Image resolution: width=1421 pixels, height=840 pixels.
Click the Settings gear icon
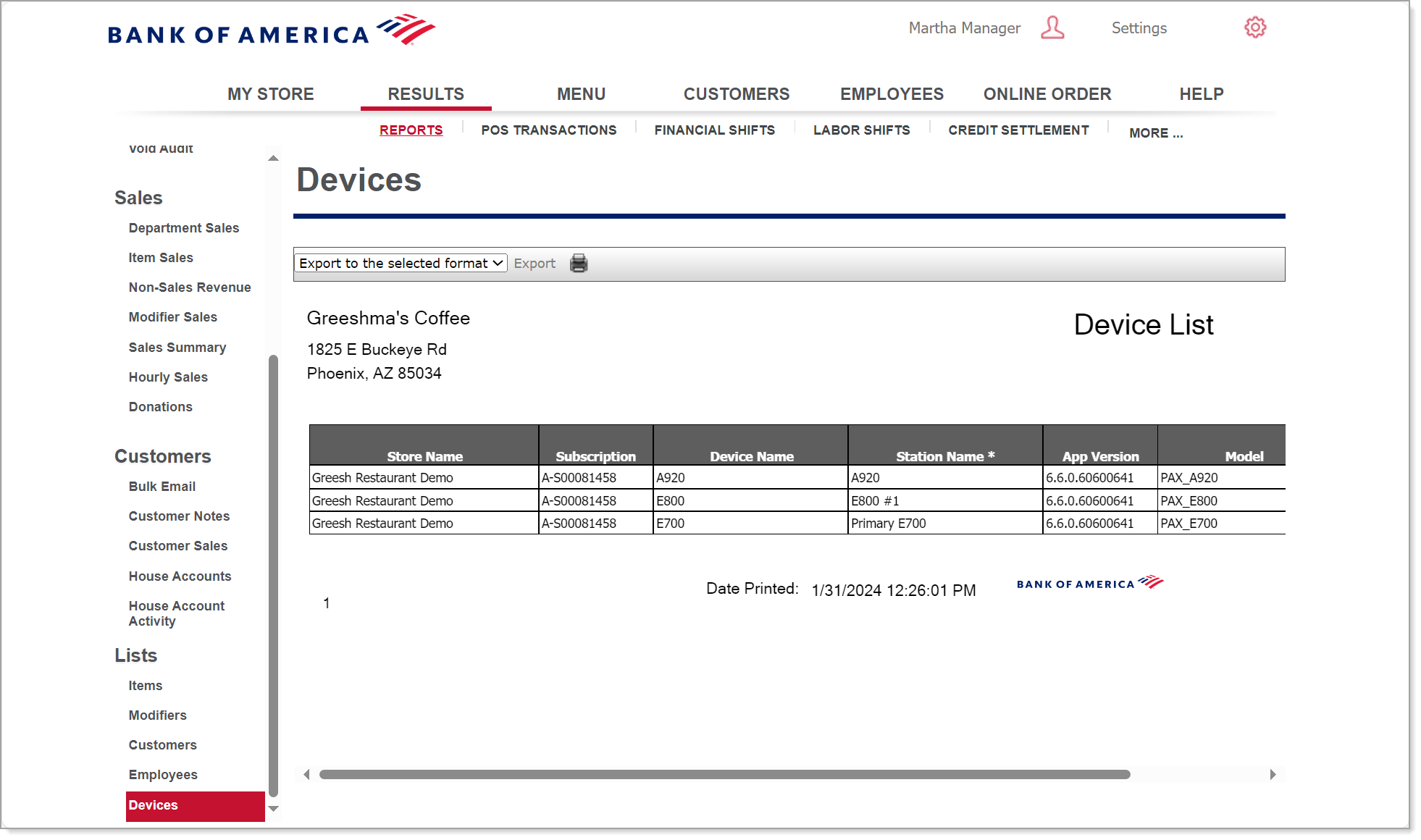pyautogui.click(x=1255, y=28)
